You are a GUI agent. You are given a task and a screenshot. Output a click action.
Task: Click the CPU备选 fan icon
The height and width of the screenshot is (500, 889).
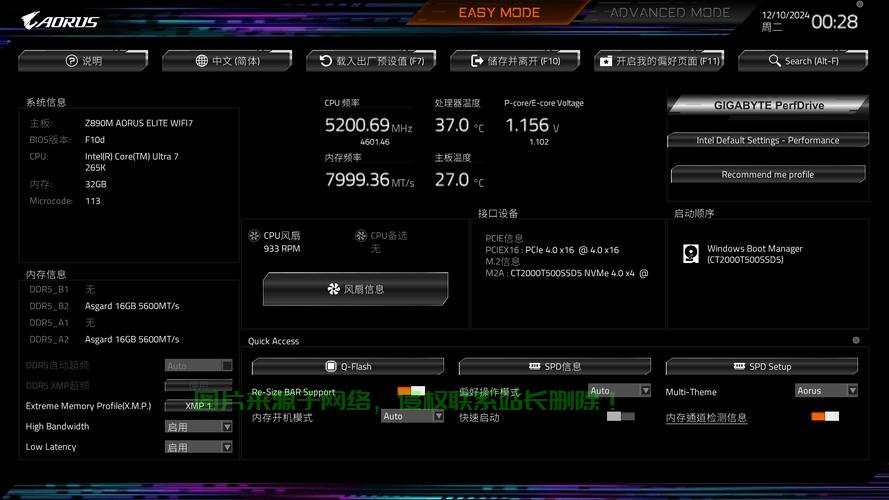[361, 235]
